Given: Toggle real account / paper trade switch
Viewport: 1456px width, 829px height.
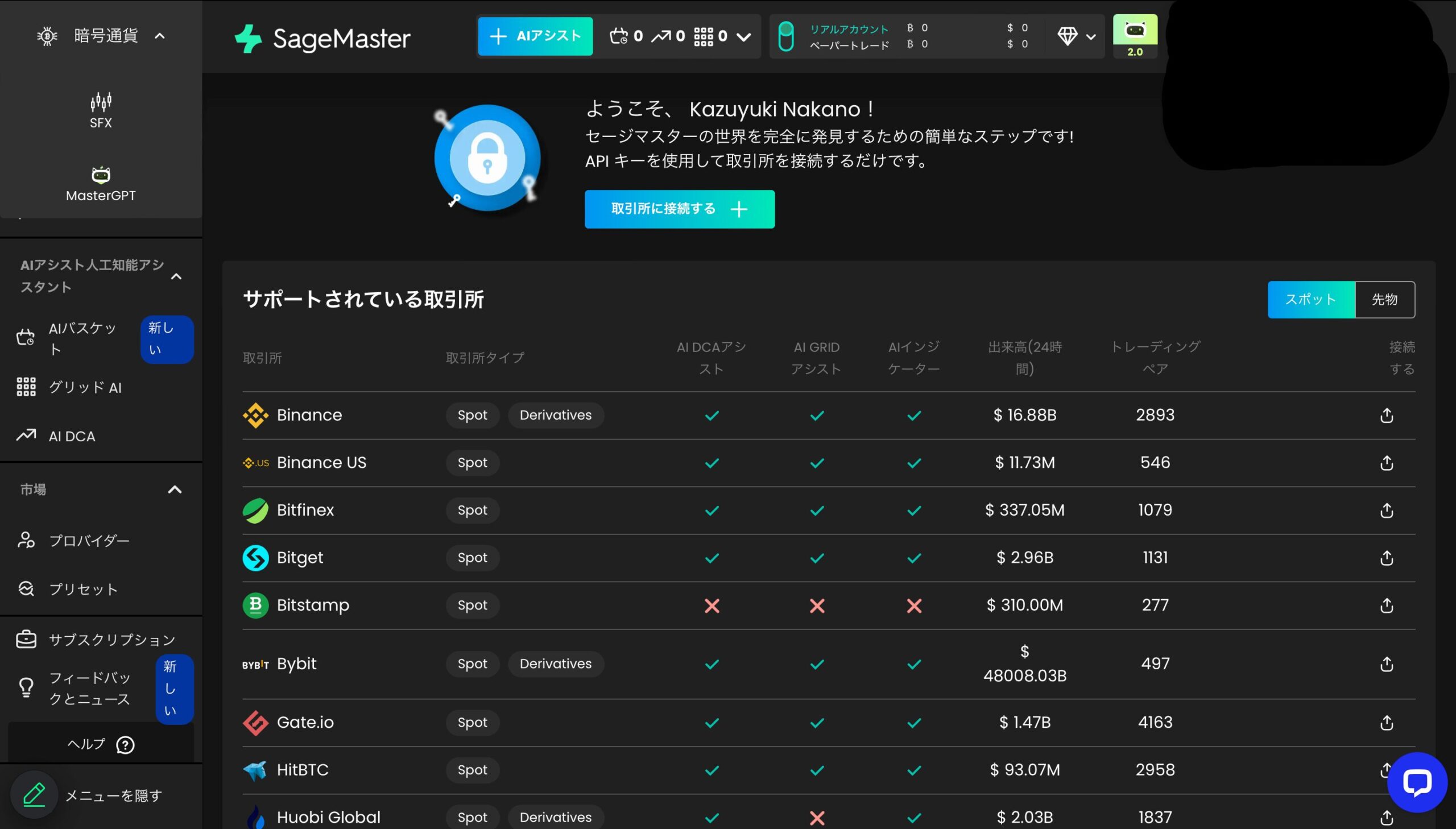Looking at the screenshot, I should [x=785, y=36].
